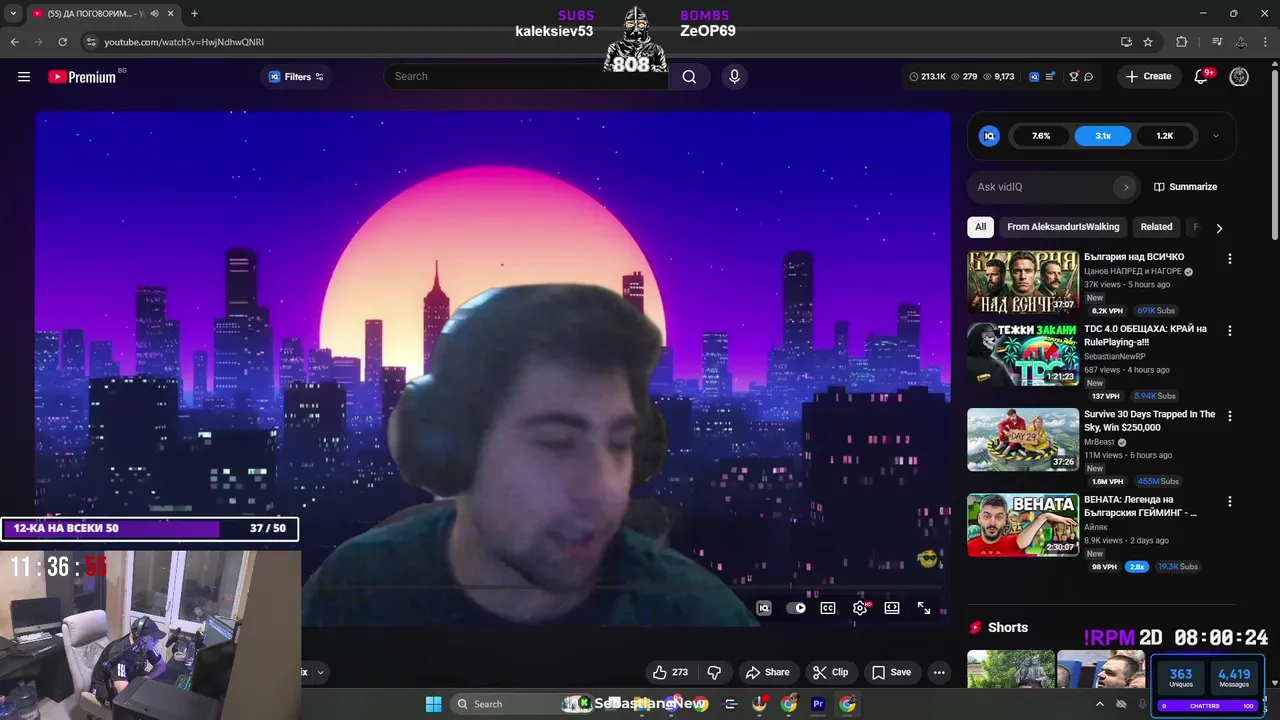The image size is (1280, 720).
Task: Click the vidIQ logo in header stats bar
Action: [1034, 76]
